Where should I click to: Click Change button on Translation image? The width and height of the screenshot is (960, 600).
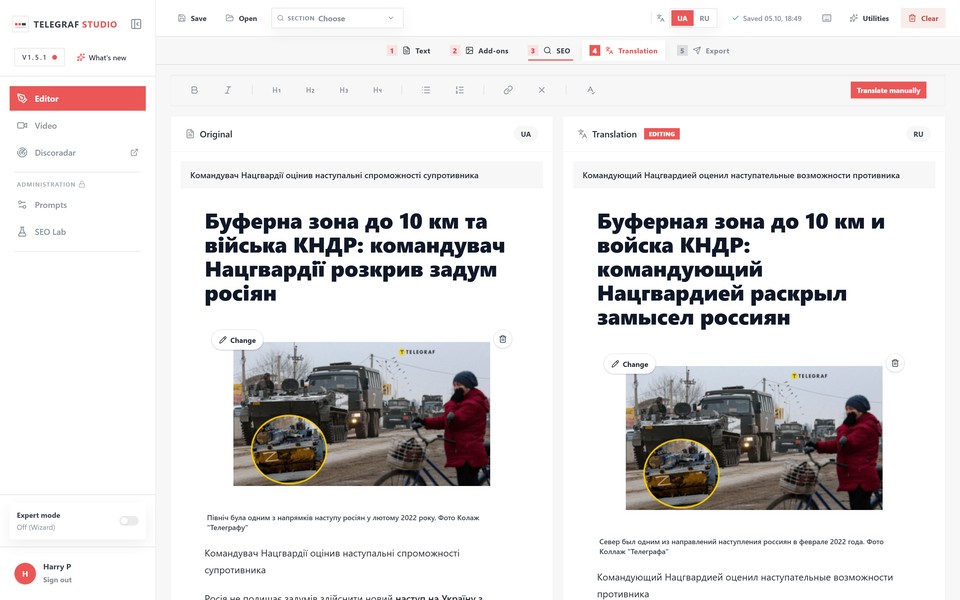pos(630,364)
